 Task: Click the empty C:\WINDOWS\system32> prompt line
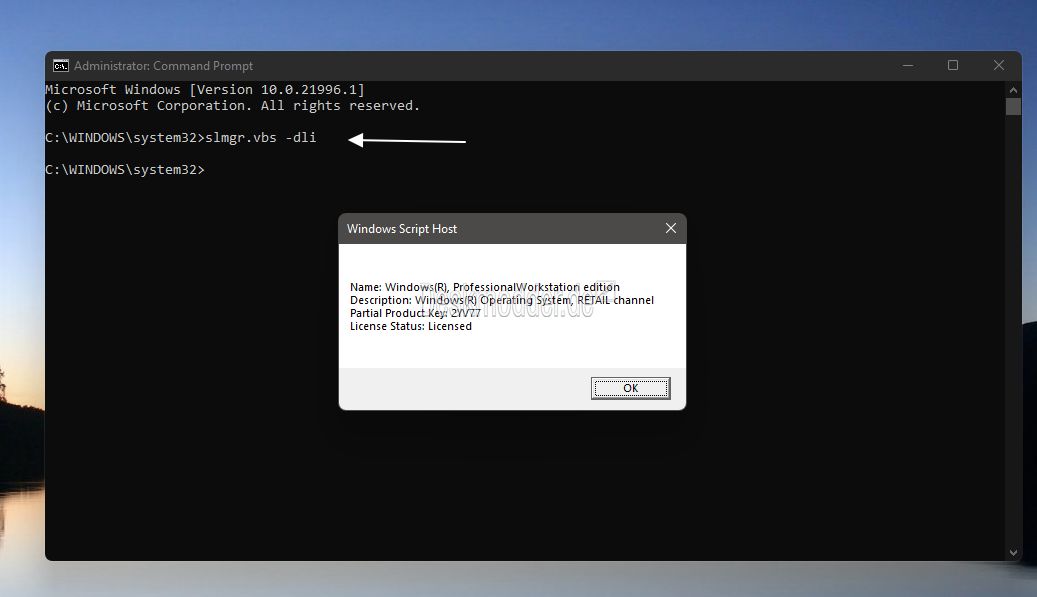[125, 170]
